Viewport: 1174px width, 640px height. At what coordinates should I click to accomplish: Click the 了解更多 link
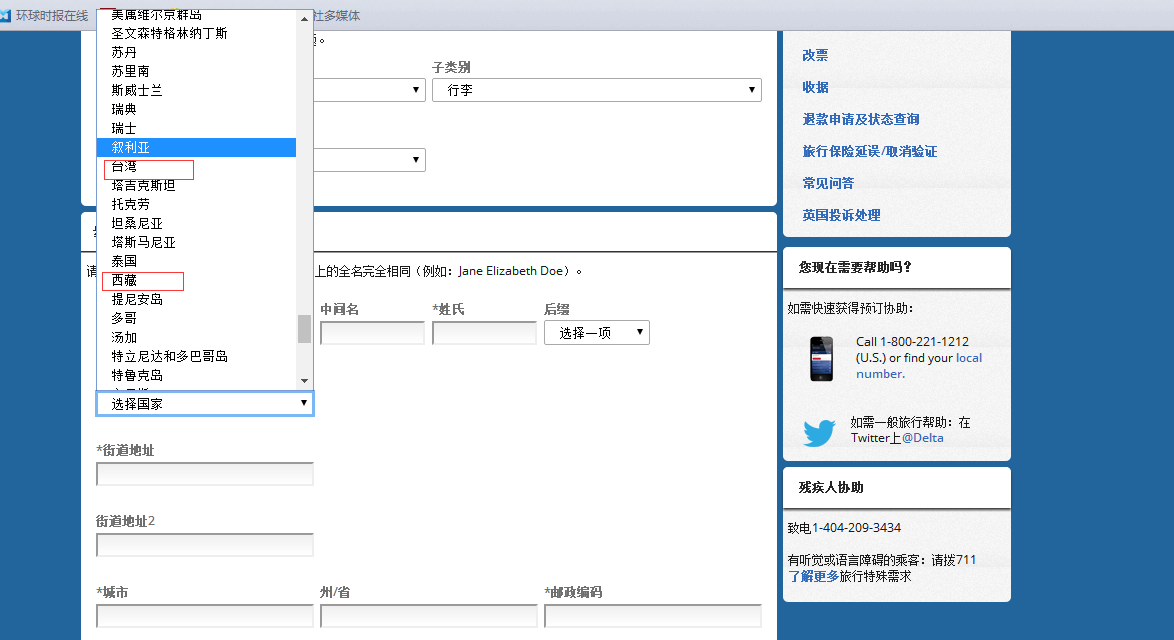(813, 576)
